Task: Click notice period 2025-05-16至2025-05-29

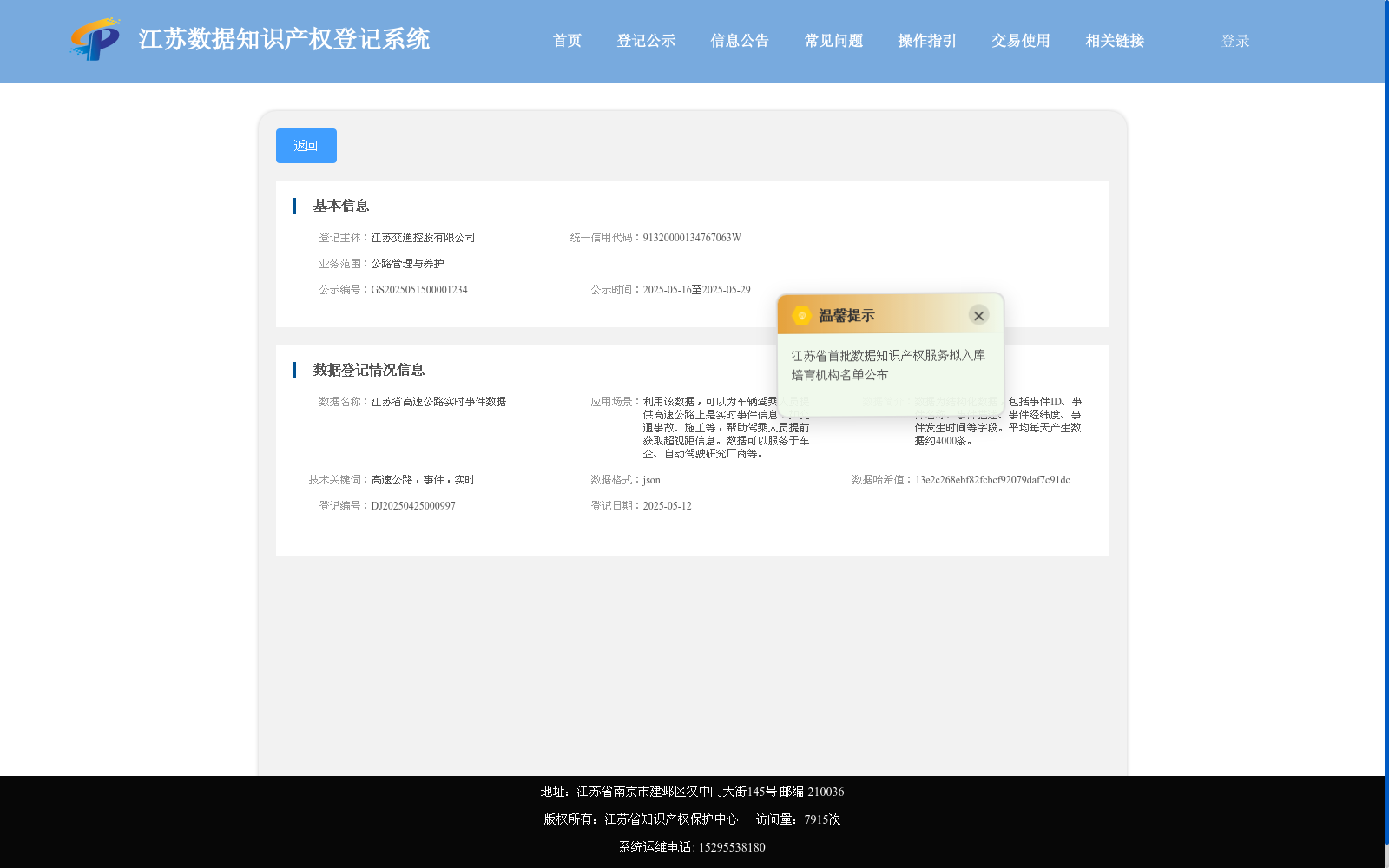Action: 696,290
